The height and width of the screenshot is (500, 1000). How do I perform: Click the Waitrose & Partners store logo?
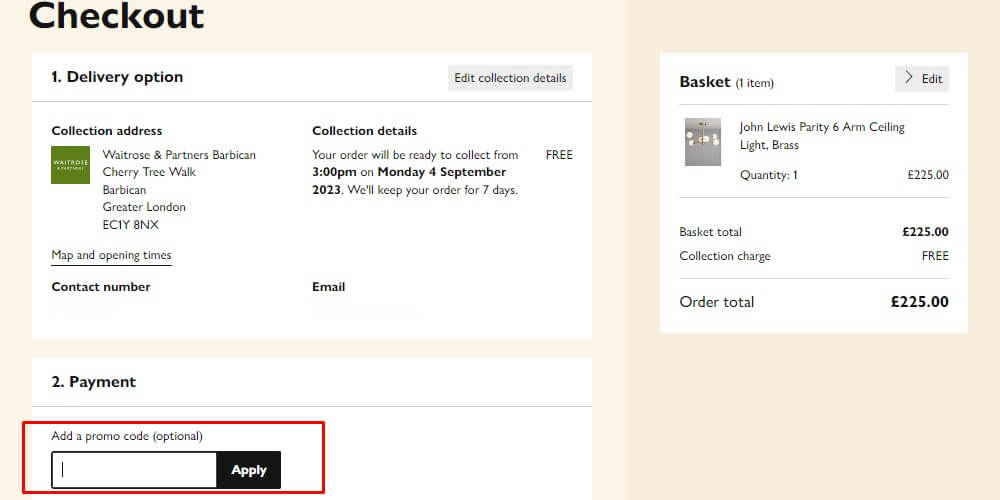point(70,165)
